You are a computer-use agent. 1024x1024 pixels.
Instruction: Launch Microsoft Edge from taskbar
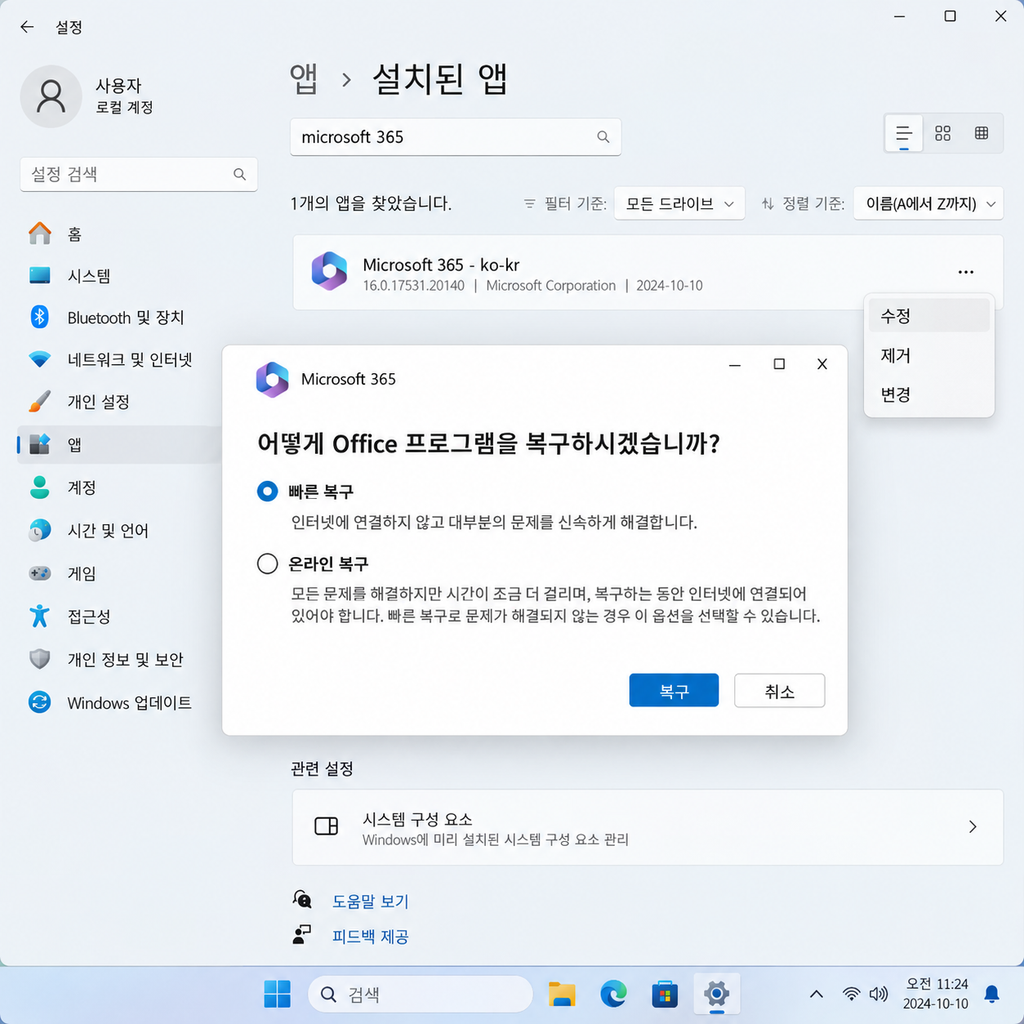[x=613, y=994]
